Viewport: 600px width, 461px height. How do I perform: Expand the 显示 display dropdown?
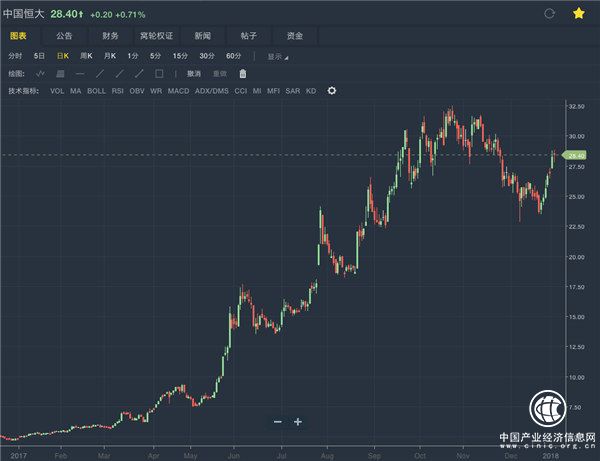(x=277, y=56)
